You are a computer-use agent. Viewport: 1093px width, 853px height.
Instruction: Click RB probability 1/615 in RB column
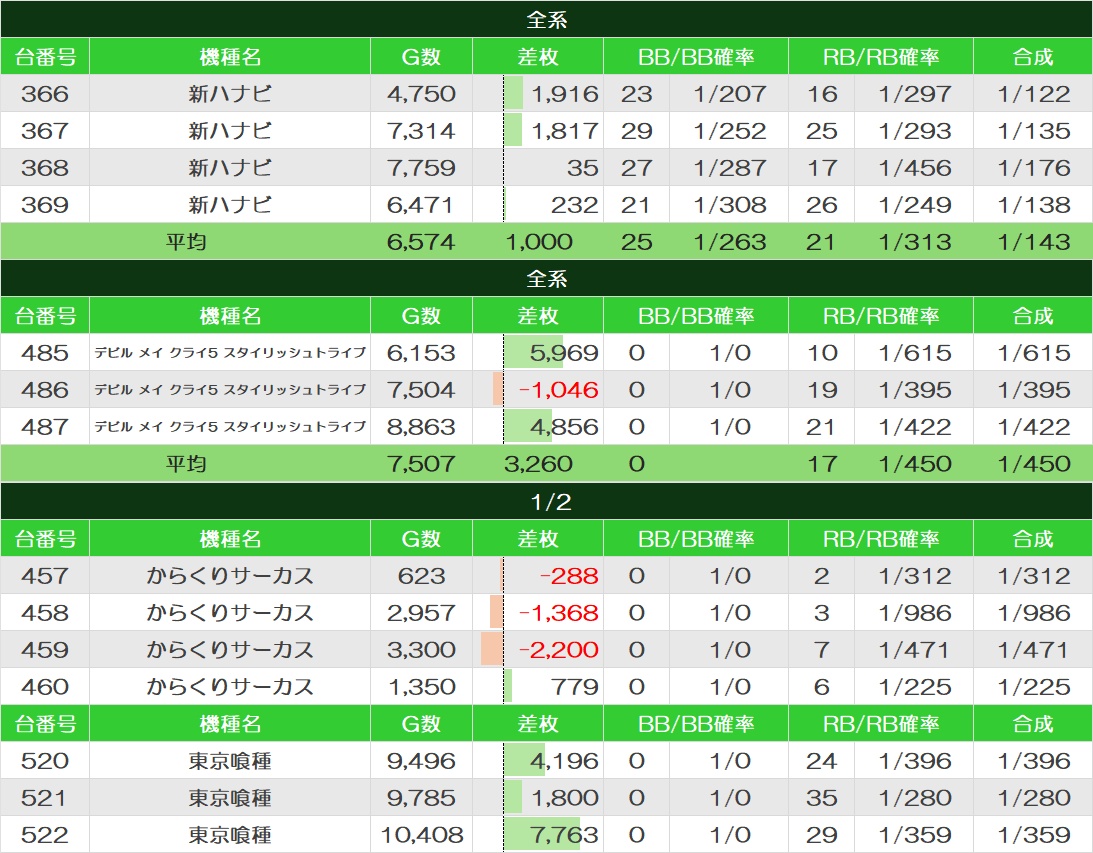(914, 353)
